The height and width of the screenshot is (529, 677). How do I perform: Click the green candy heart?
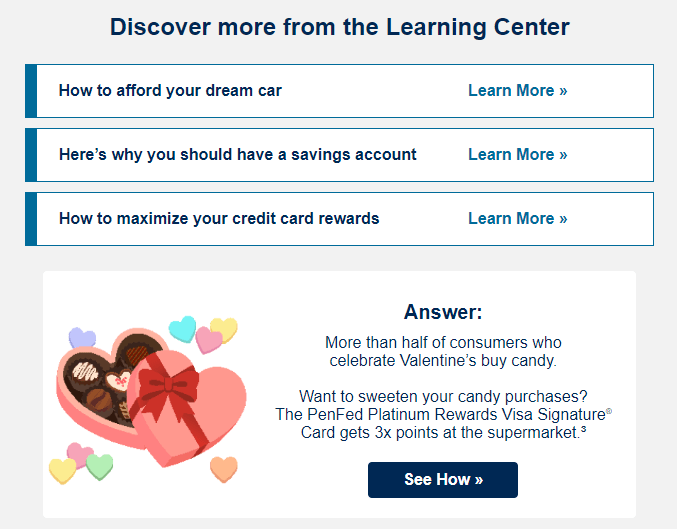pyautogui.click(x=99, y=465)
